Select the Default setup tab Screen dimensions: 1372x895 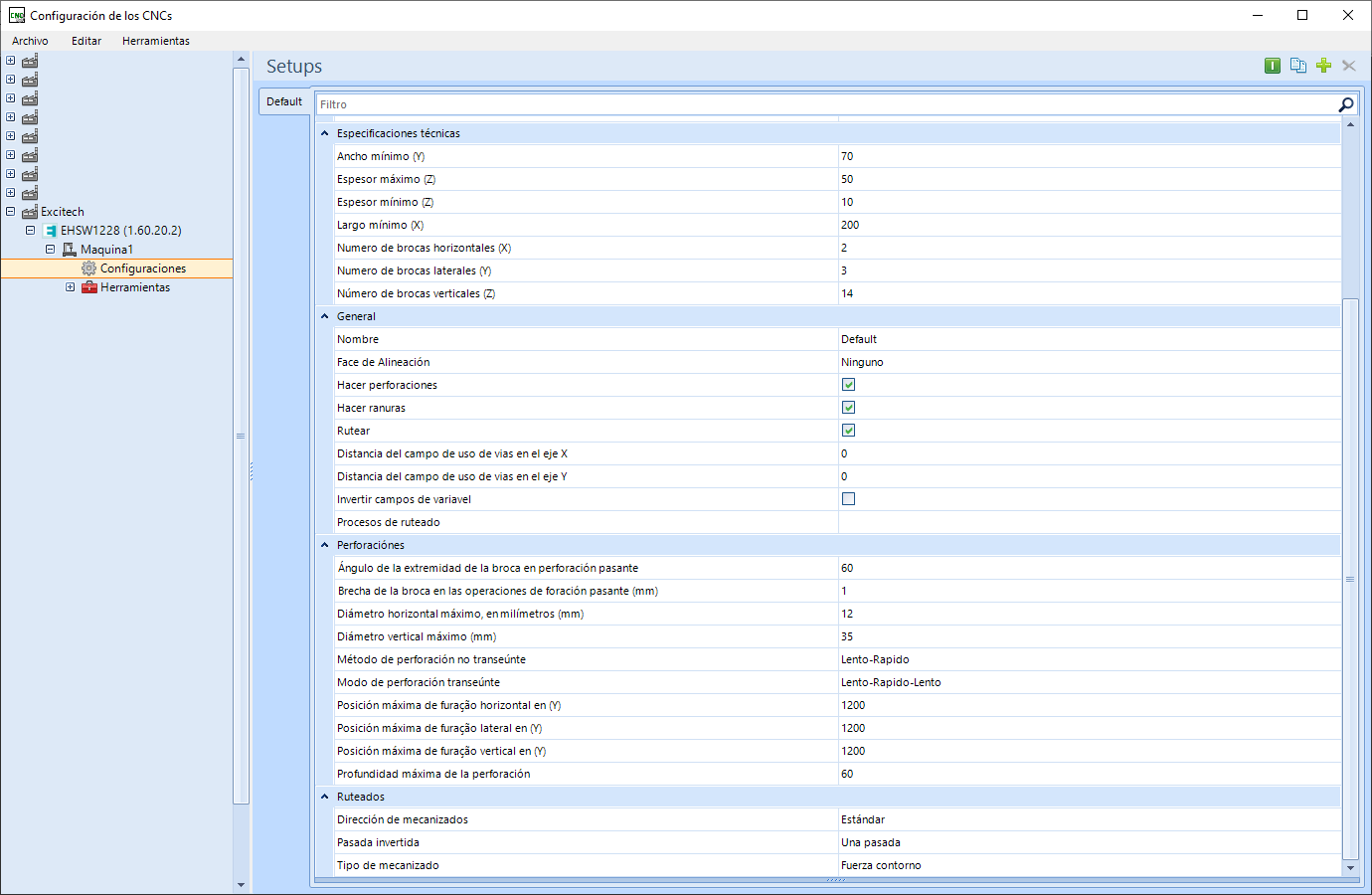(284, 101)
